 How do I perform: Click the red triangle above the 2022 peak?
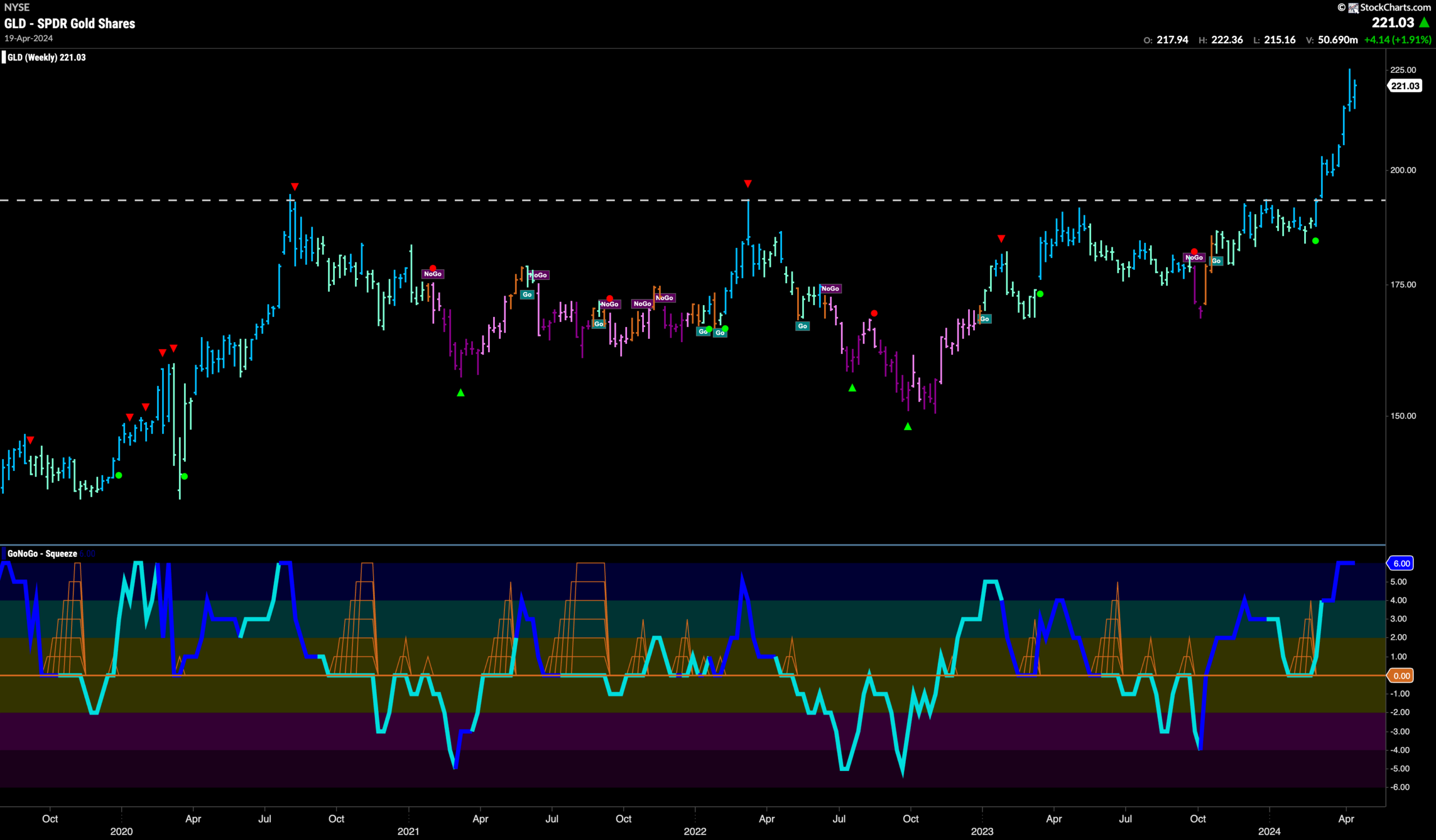pos(748,183)
